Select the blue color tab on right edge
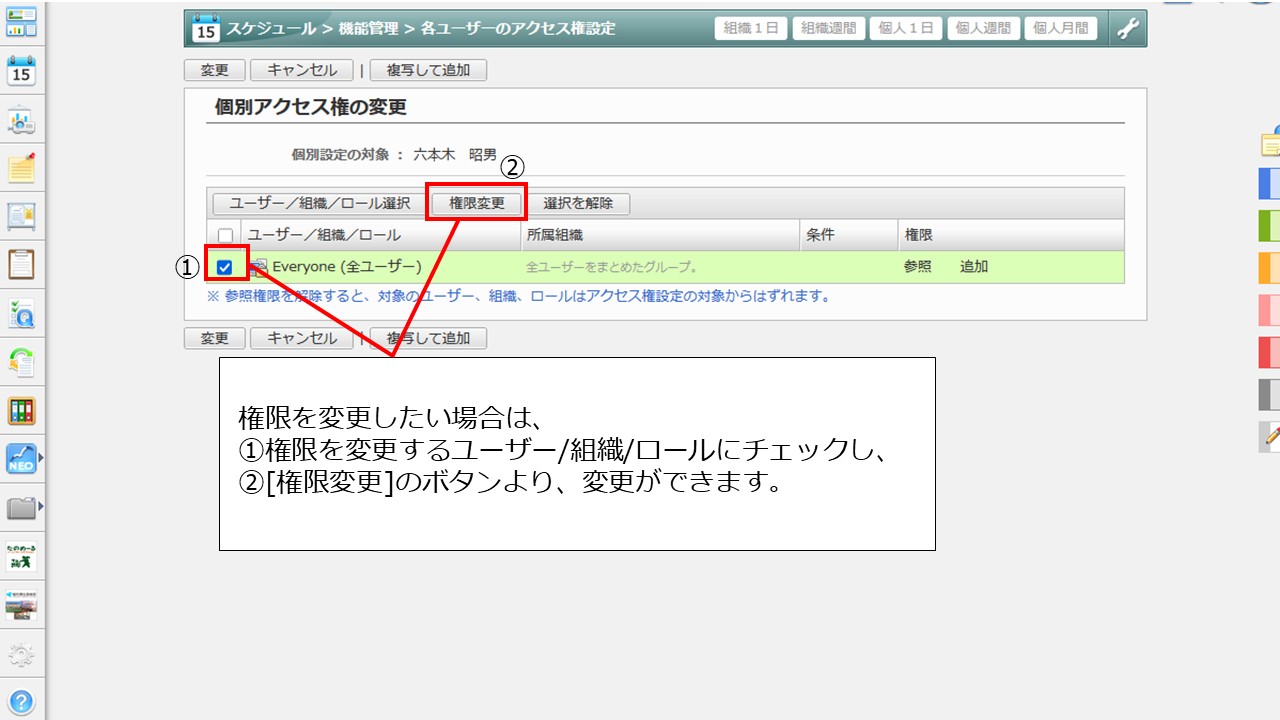Viewport: 1280px width, 720px height. [1269, 185]
